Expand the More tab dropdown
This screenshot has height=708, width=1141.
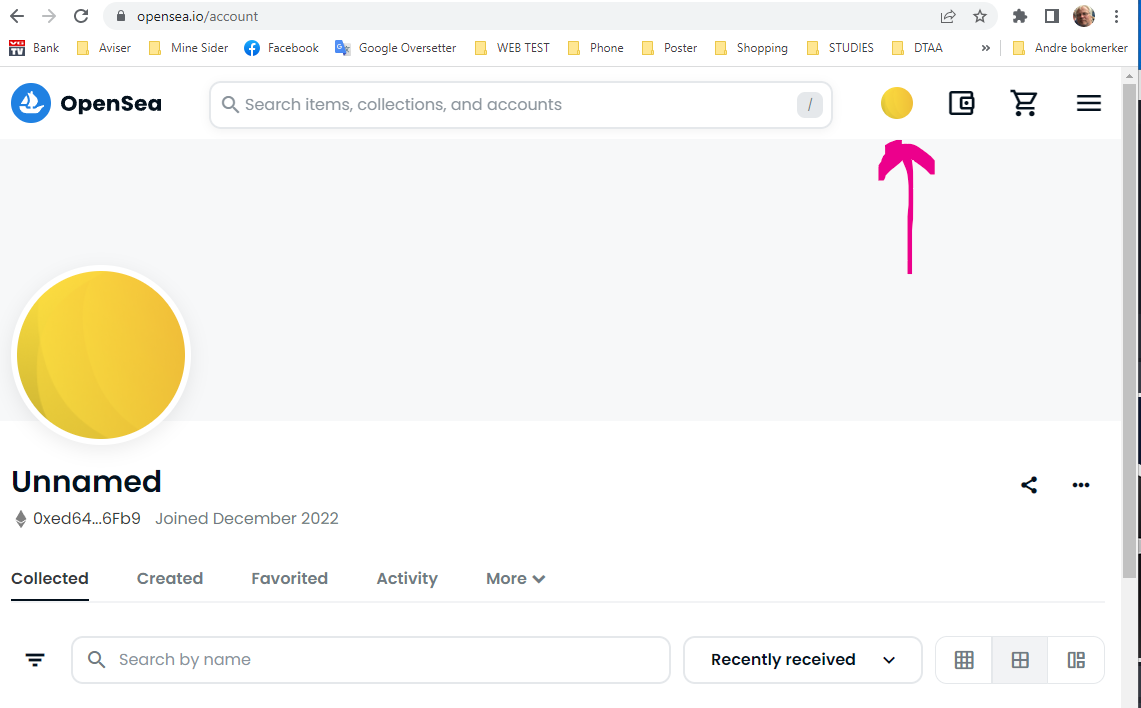click(516, 578)
